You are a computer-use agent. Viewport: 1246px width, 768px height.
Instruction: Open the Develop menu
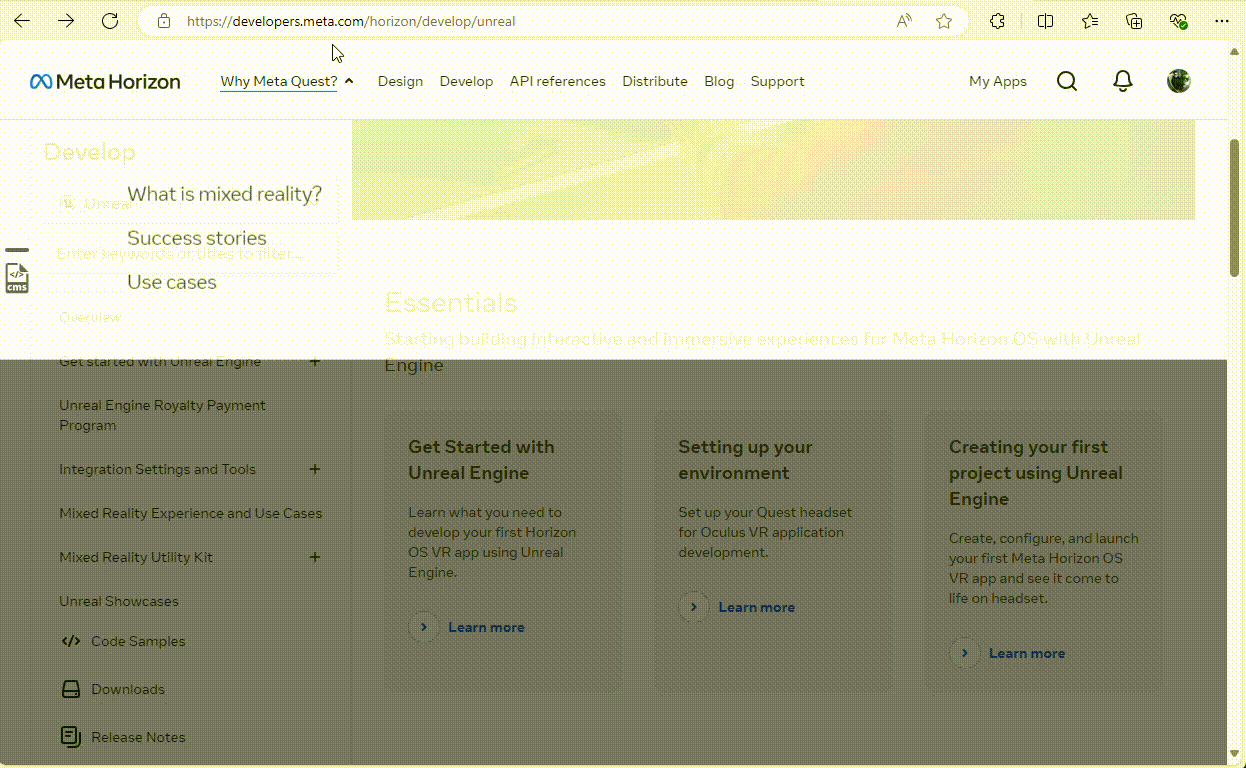(466, 82)
